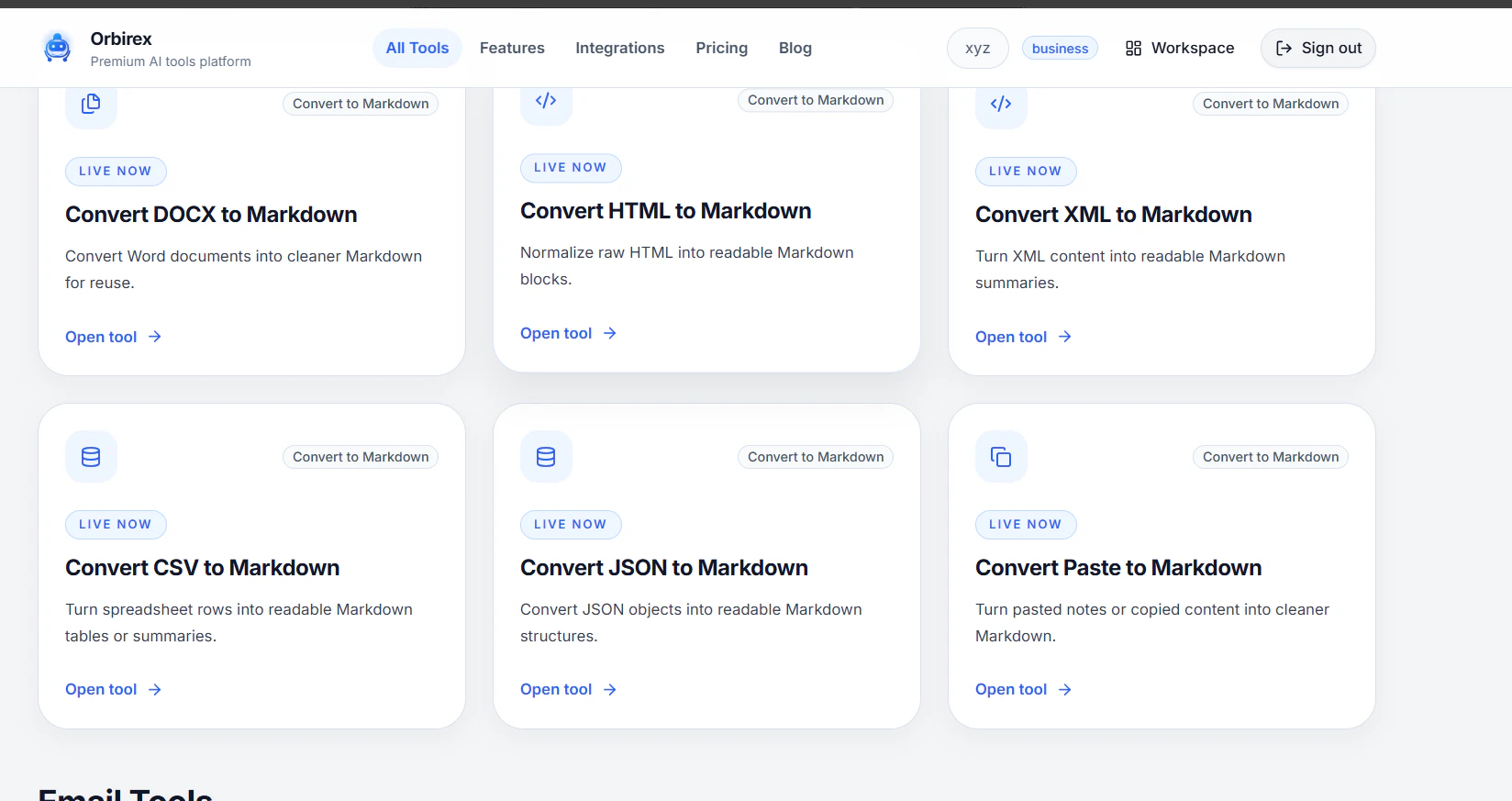Click Convert to Markdown tag on CSV card
The height and width of the screenshot is (801, 1512).
tap(361, 457)
